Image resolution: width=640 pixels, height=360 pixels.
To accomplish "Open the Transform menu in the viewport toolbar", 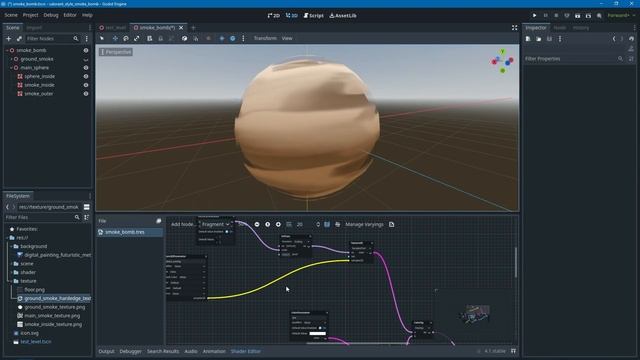I will (x=265, y=38).
